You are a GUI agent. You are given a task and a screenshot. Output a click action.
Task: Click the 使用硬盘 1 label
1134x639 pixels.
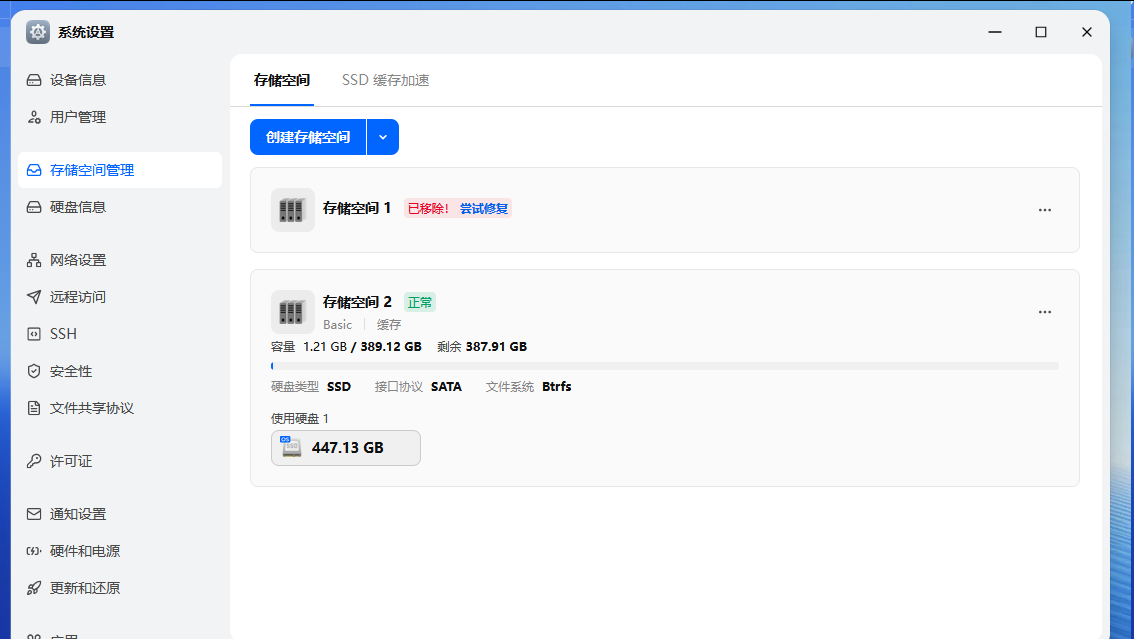(x=299, y=419)
